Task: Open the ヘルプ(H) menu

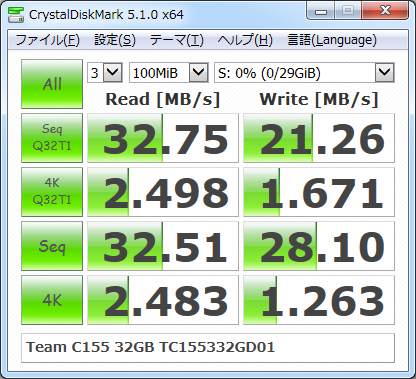Action: point(245,40)
